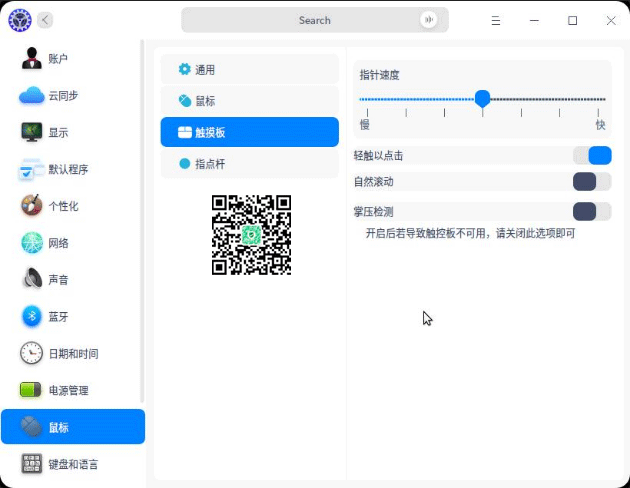Switch to the 鼠标 mouse sub-tab
The image size is (630, 488).
coord(249,101)
